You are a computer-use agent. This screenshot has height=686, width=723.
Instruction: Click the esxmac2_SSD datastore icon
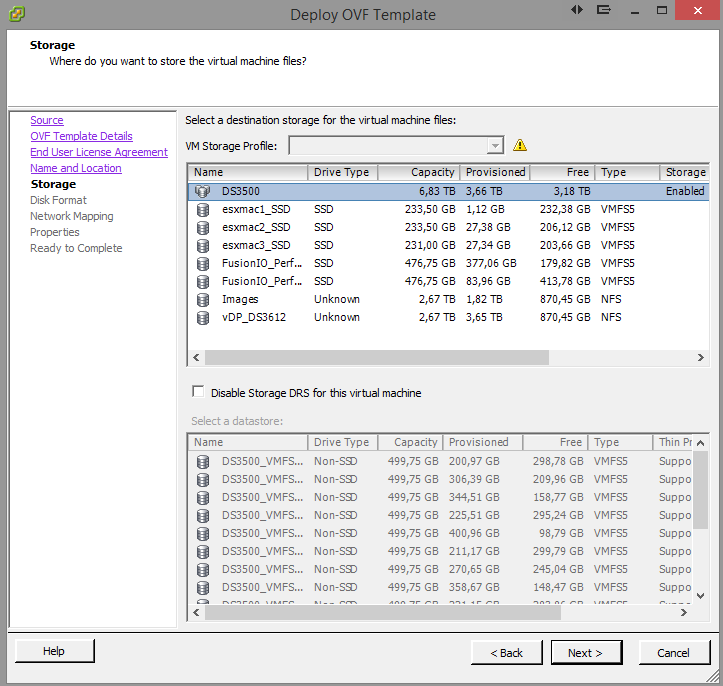(203, 227)
